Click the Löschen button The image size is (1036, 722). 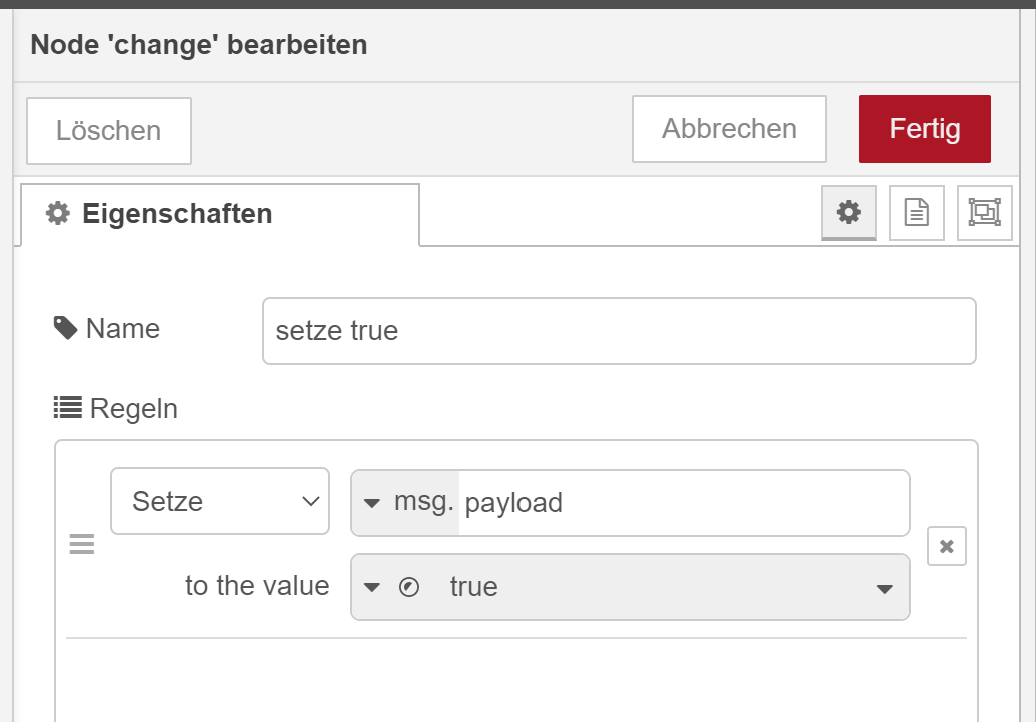coord(108,130)
